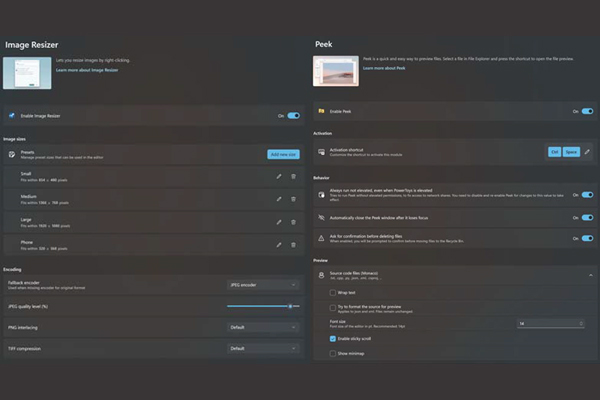This screenshot has height=400, width=600.
Task: Open Learn more about Peek link
Action: tap(384, 68)
